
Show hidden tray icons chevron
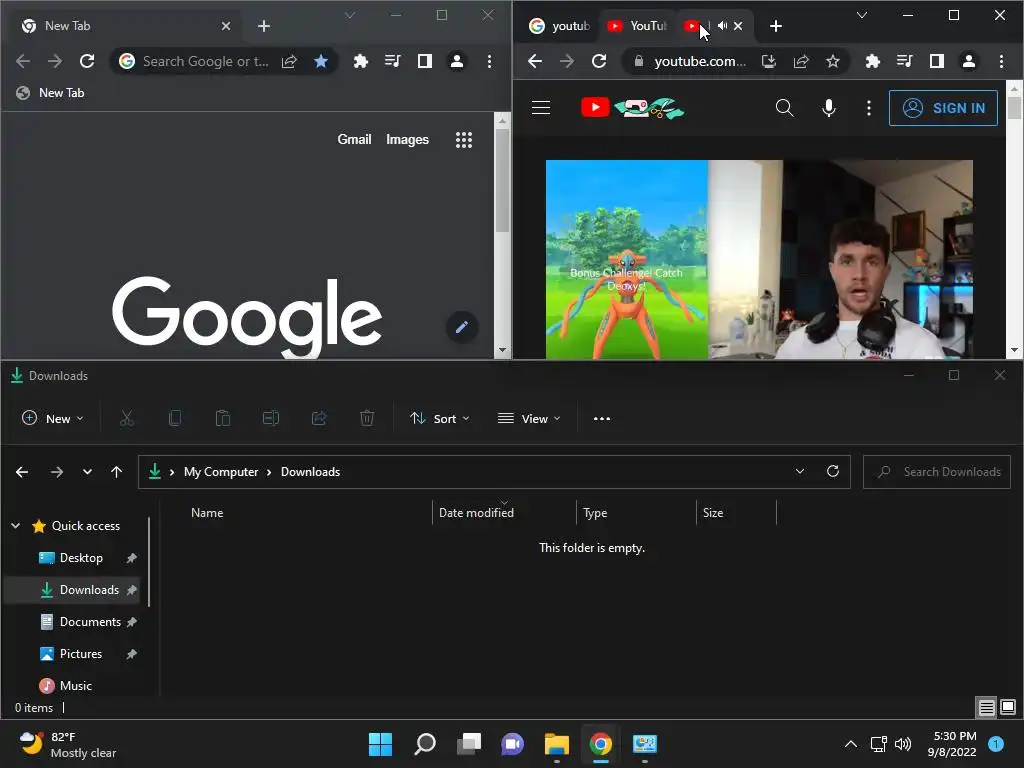[x=850, y=744]
